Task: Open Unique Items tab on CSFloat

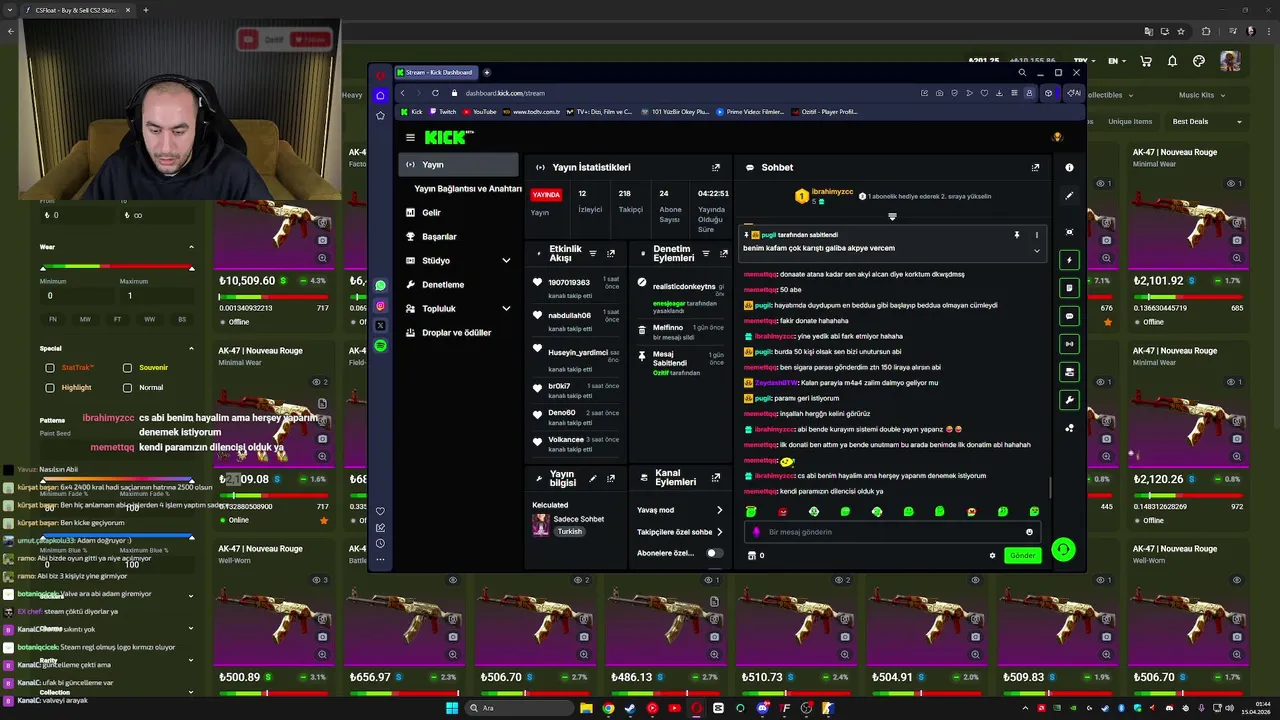Action: (1130, 122)
